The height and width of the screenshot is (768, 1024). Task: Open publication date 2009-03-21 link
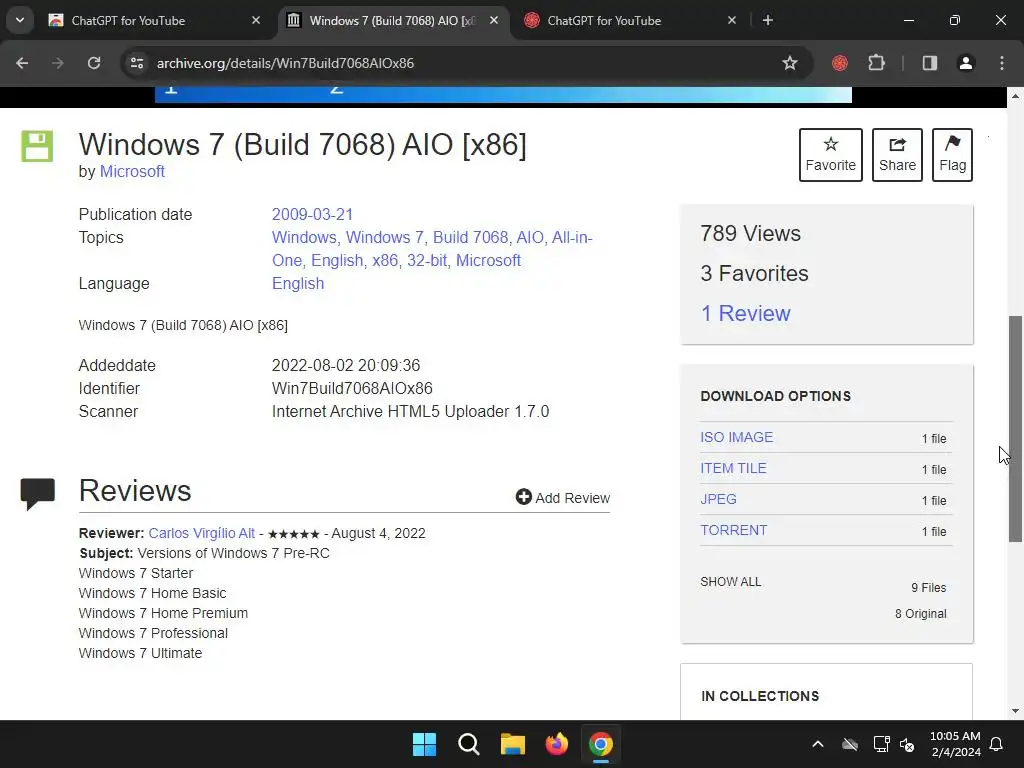pos(312,214)
